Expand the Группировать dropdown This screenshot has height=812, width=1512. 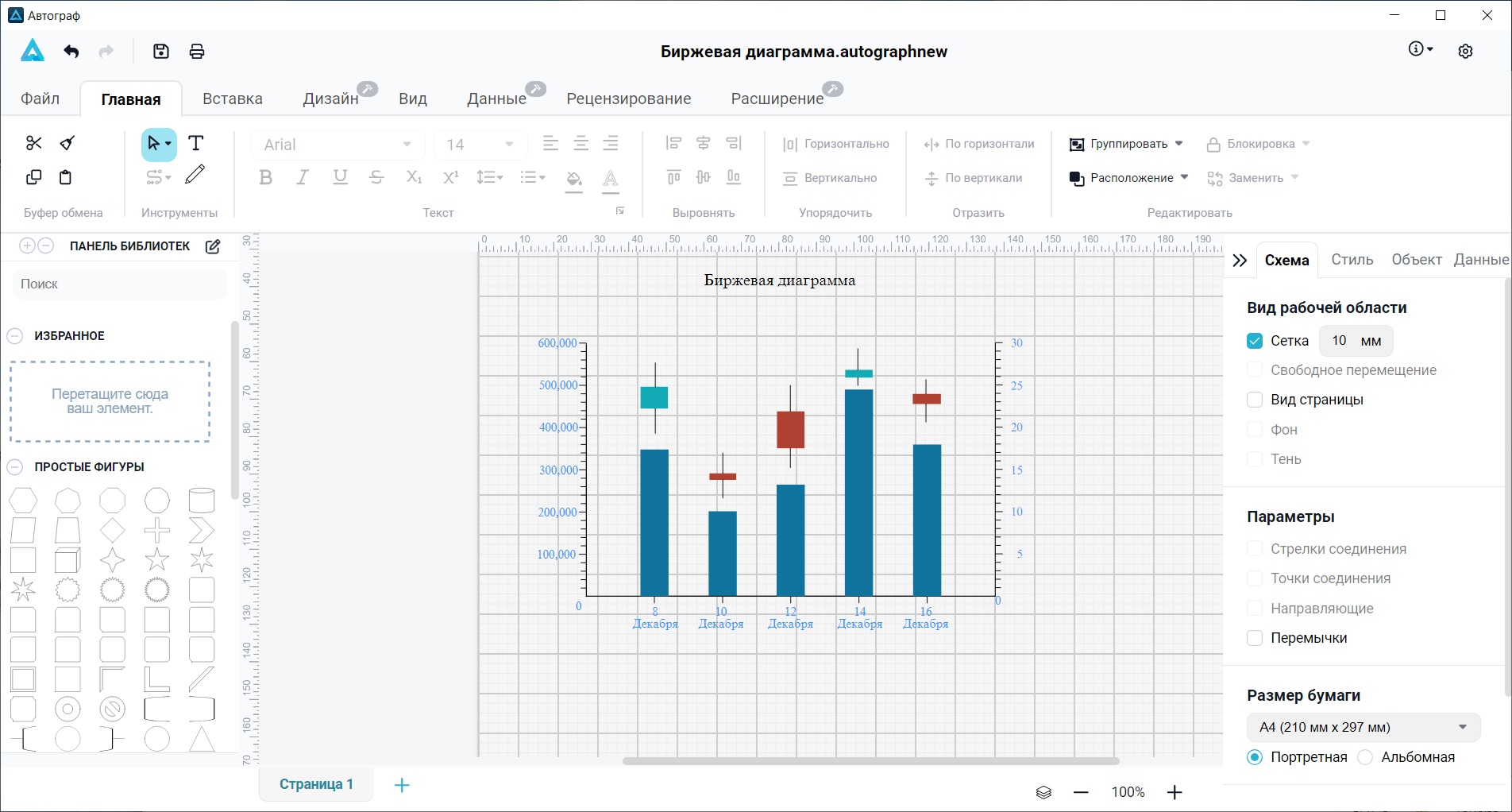1178,144
